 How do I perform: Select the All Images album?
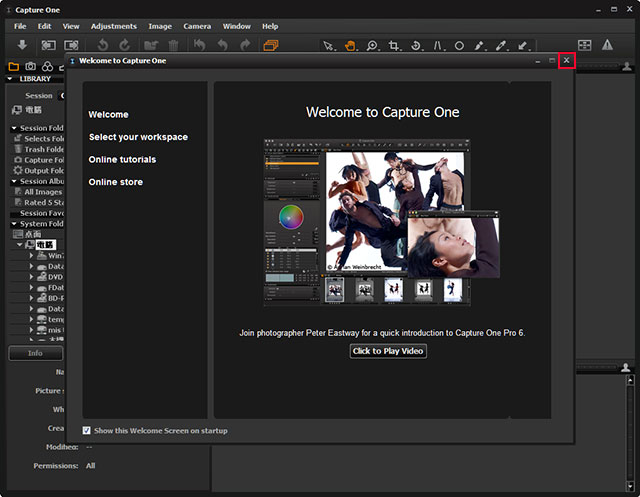point(39,192)
